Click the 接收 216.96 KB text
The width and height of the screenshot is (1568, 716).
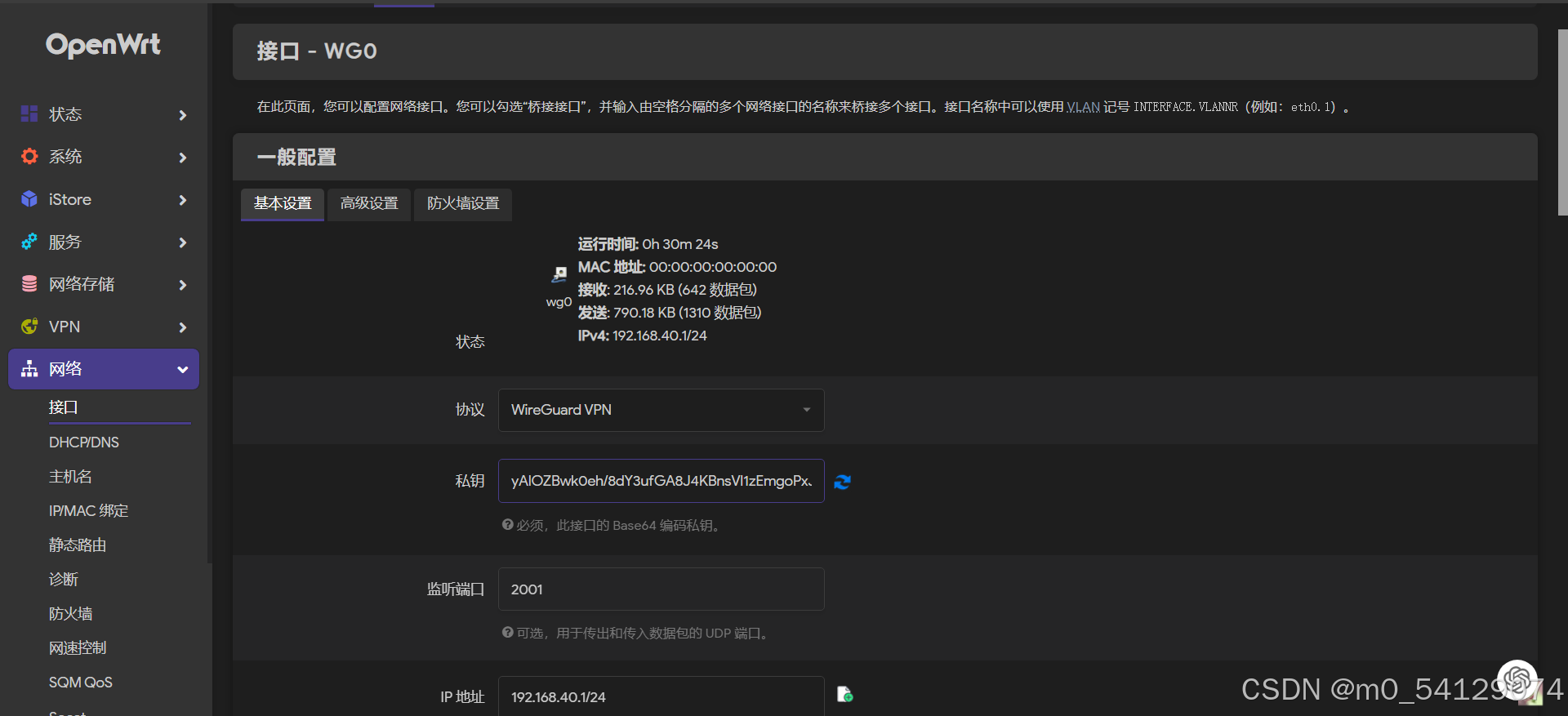tap(667, 290)
